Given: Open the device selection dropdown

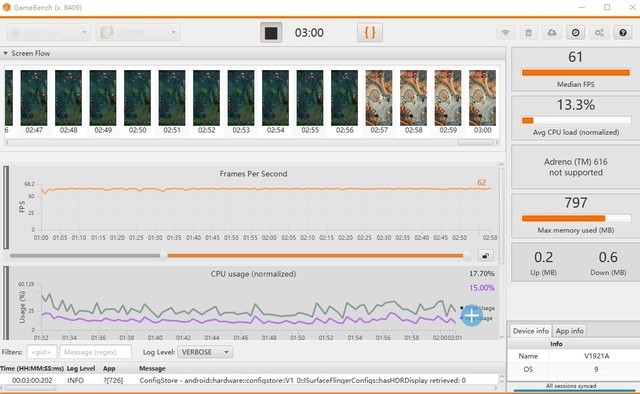Looking at the screenshot, I should 49,32.
